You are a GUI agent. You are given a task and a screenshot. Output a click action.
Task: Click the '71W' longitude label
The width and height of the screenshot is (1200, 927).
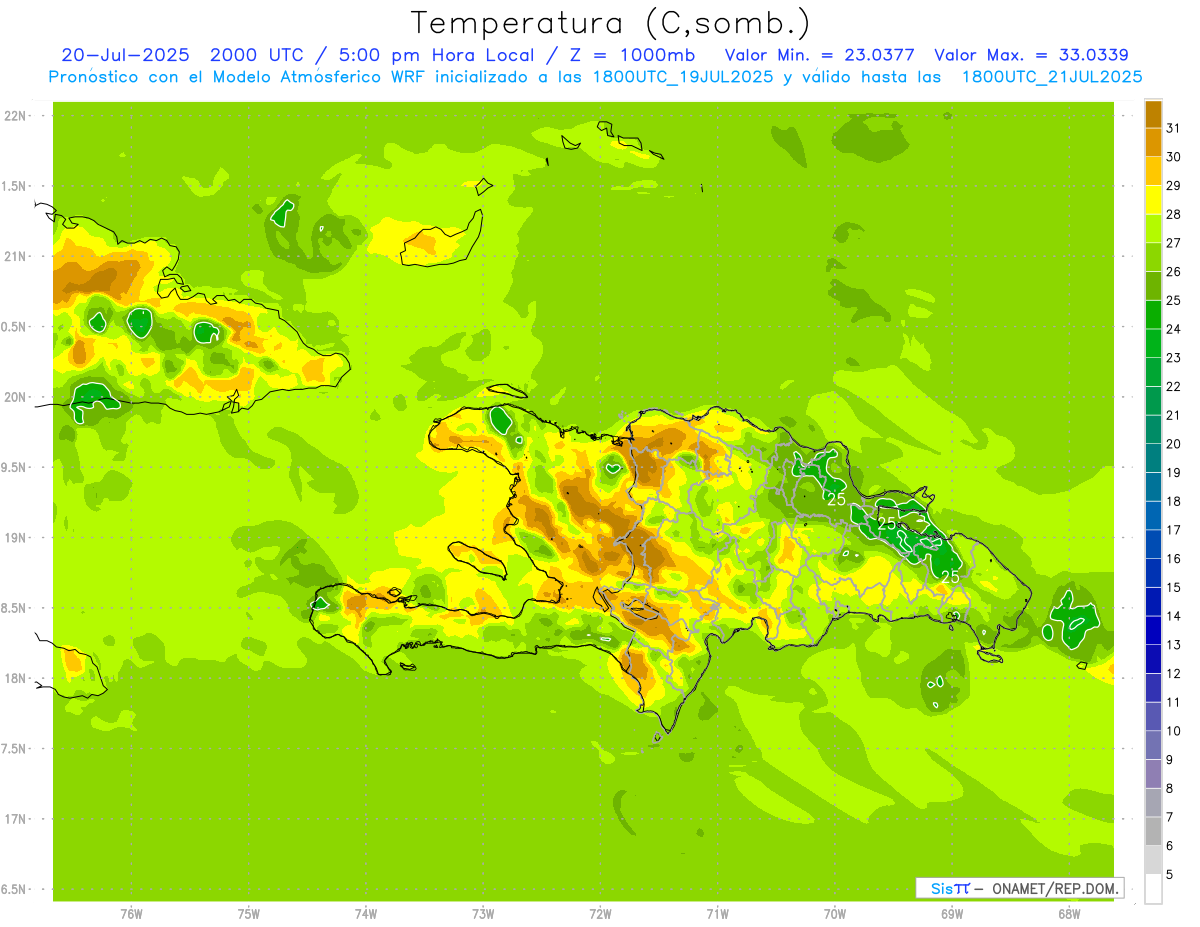717,914
